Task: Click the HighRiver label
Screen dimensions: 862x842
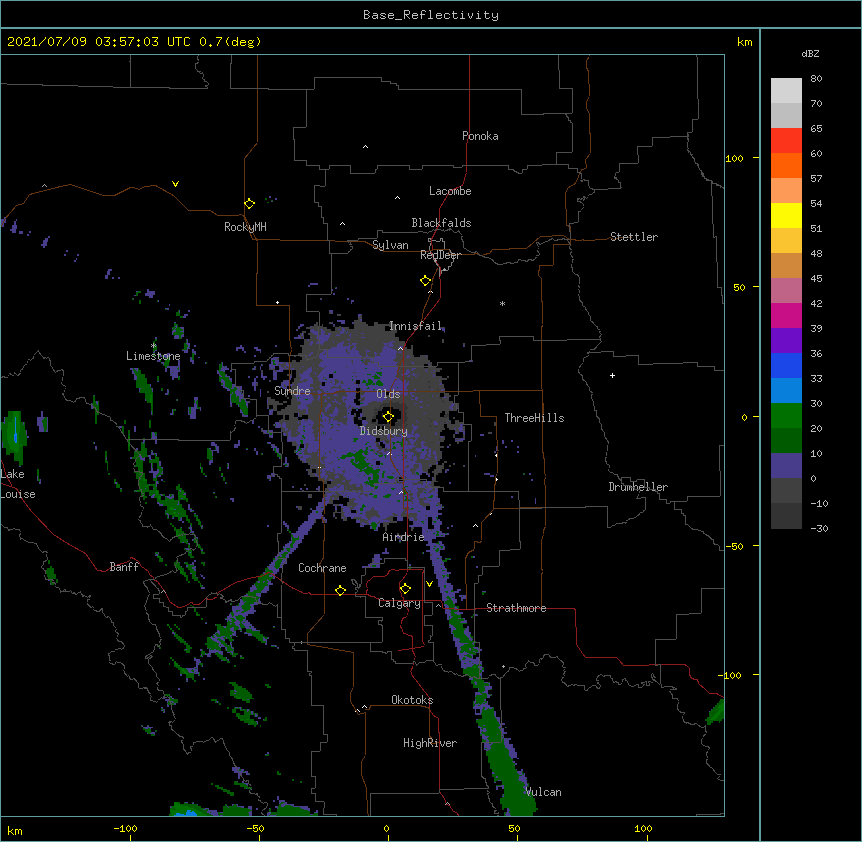Action: tap(430, 743)
